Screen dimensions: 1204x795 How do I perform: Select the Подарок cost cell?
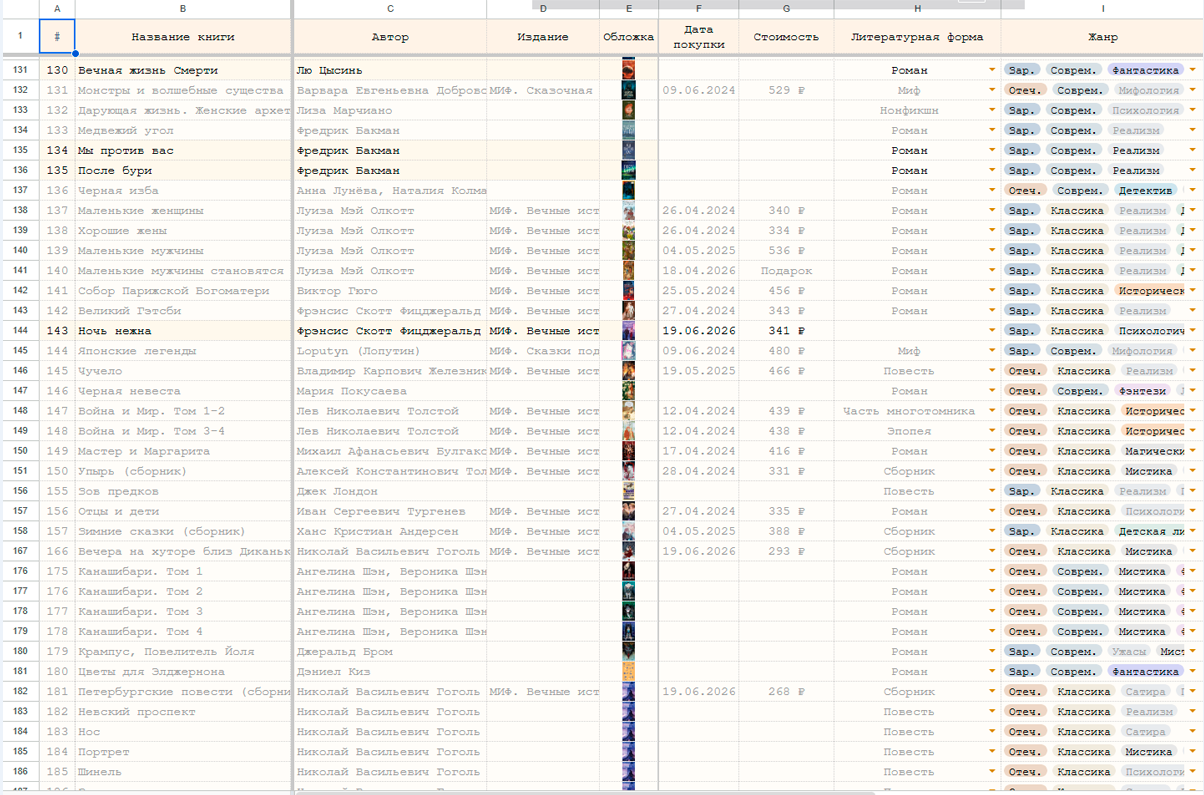point(786,271)
